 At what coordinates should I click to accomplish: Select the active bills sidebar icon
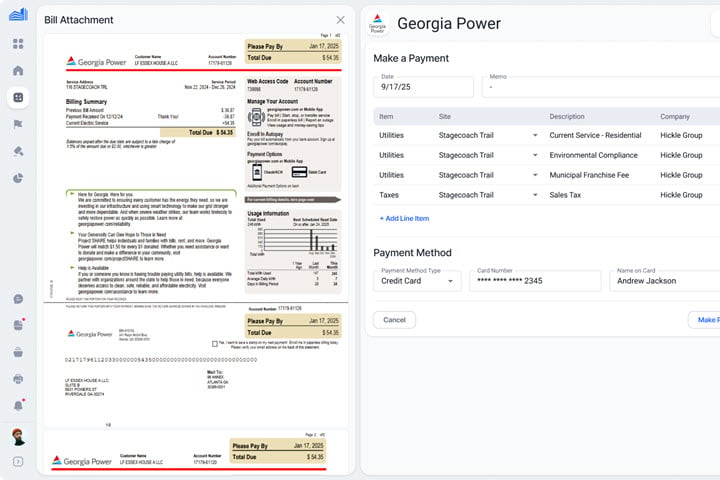[18, 97]
